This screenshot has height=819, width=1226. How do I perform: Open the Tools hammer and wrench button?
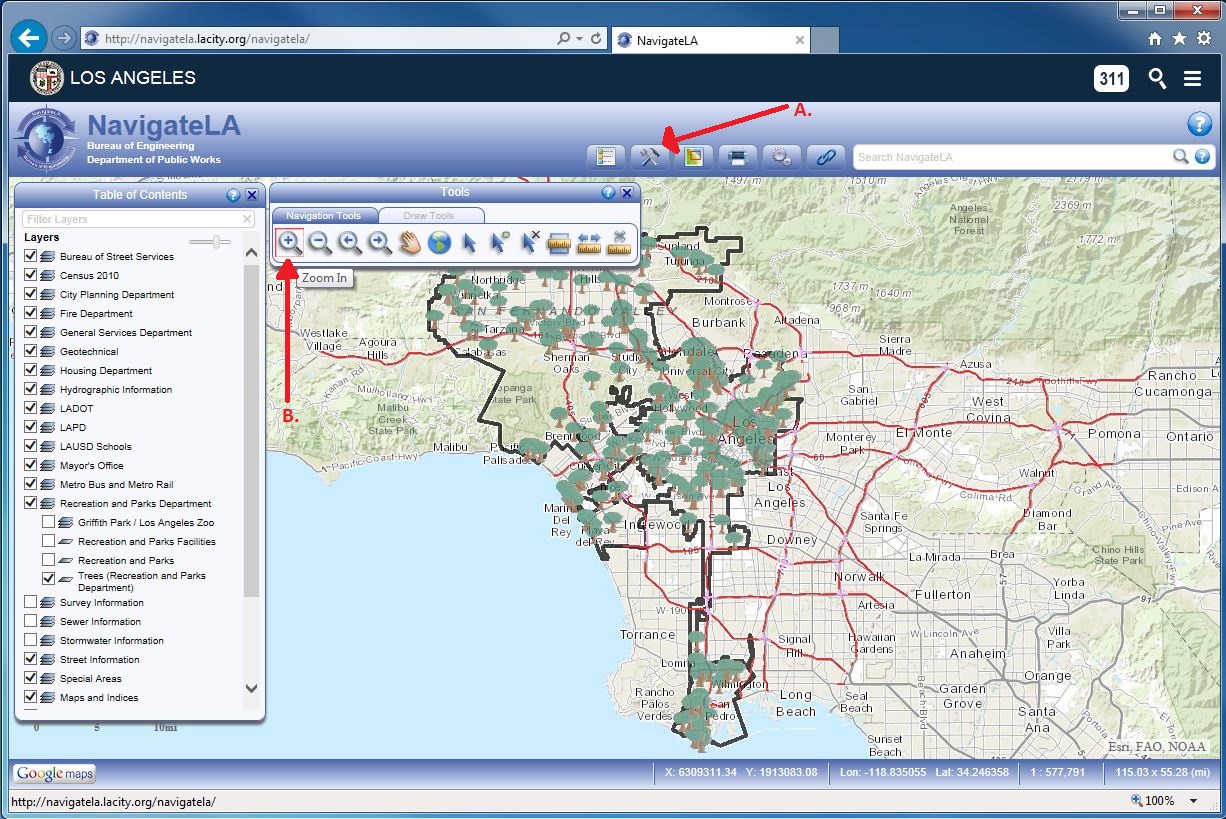pos(649,157)
